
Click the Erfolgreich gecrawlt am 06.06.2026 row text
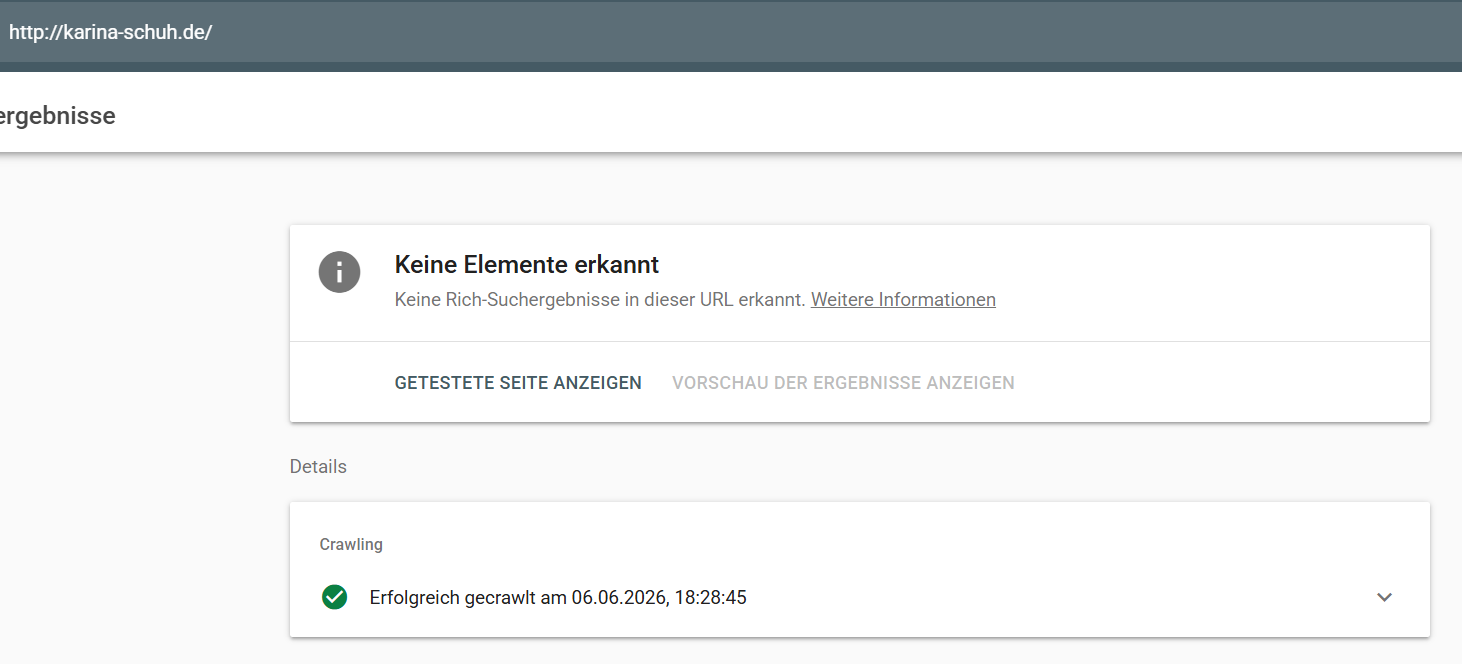[558, 598]
